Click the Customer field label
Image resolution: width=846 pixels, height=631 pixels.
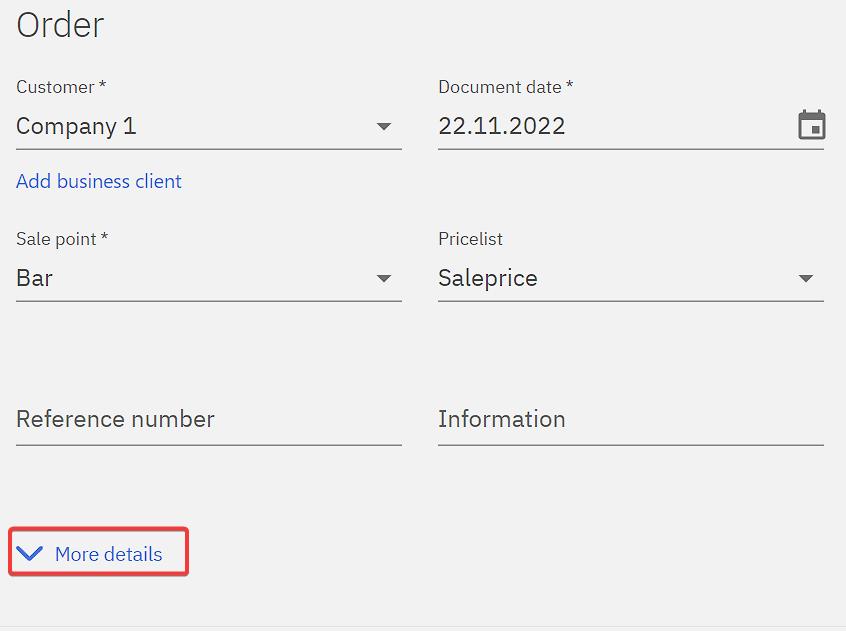[x=55, y=87]
